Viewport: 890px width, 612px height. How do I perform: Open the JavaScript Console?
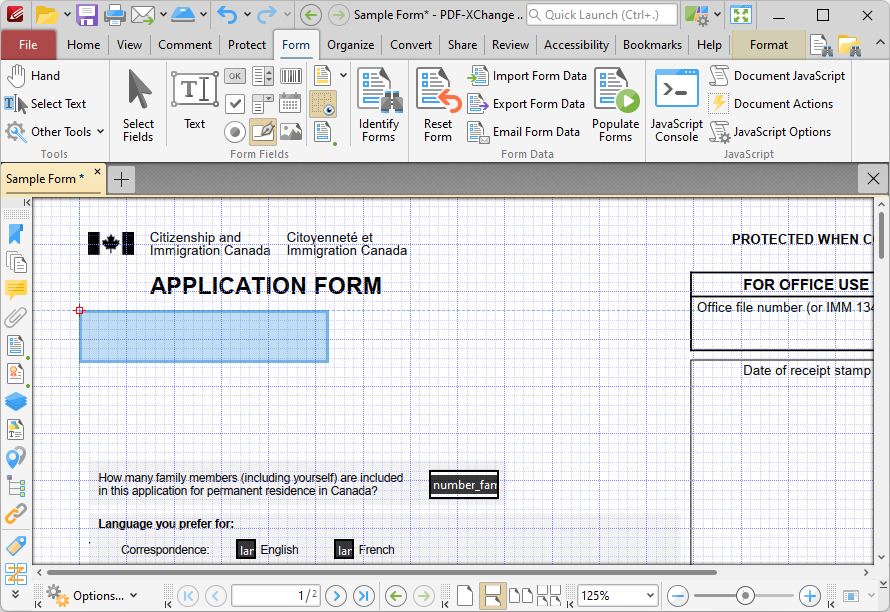tap(676, 104)
